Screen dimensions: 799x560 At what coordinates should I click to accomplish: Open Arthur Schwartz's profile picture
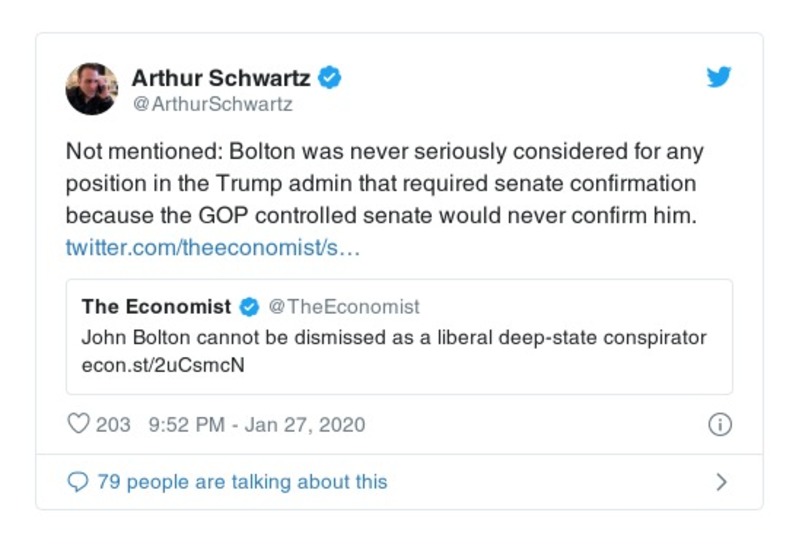point(91,89)
